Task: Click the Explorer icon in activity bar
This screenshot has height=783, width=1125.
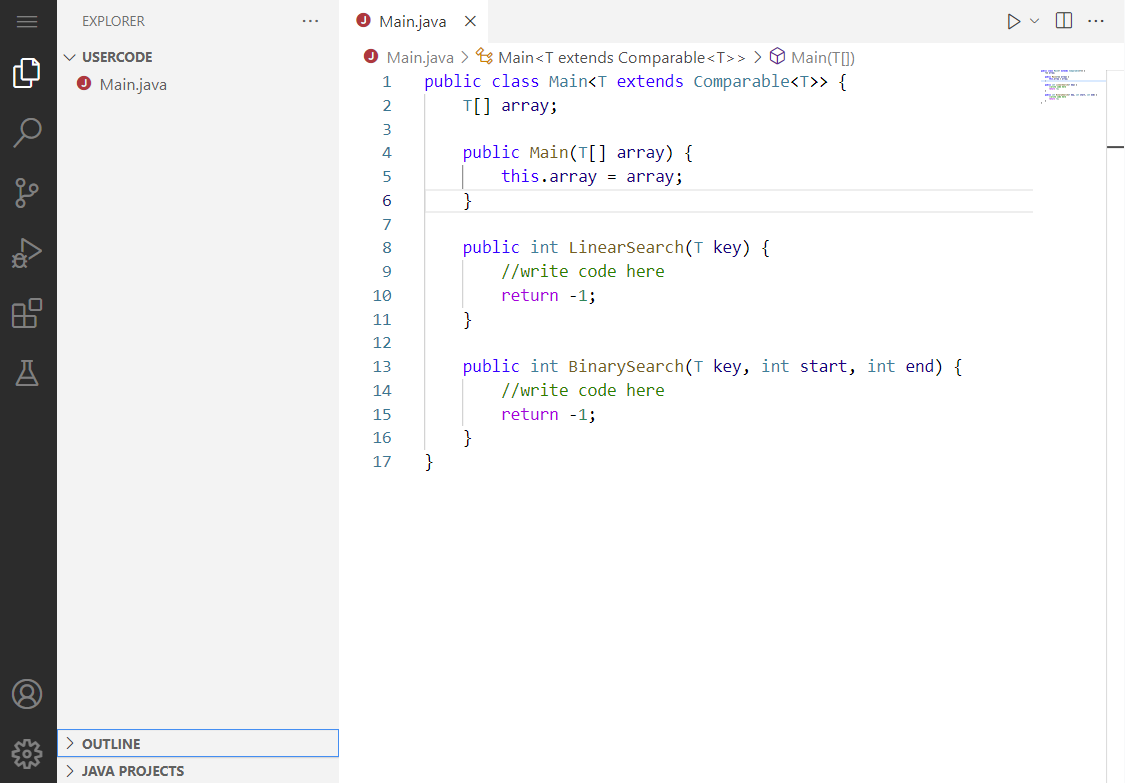Action: point(27,71)
